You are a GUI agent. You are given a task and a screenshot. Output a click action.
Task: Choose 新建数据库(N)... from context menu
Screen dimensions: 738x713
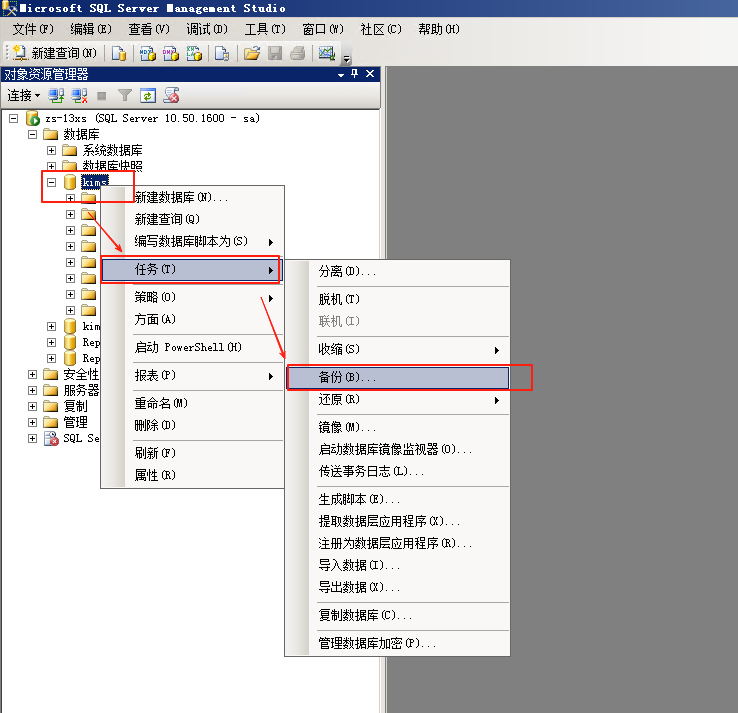pyautogui.click(x=193, y=197)
